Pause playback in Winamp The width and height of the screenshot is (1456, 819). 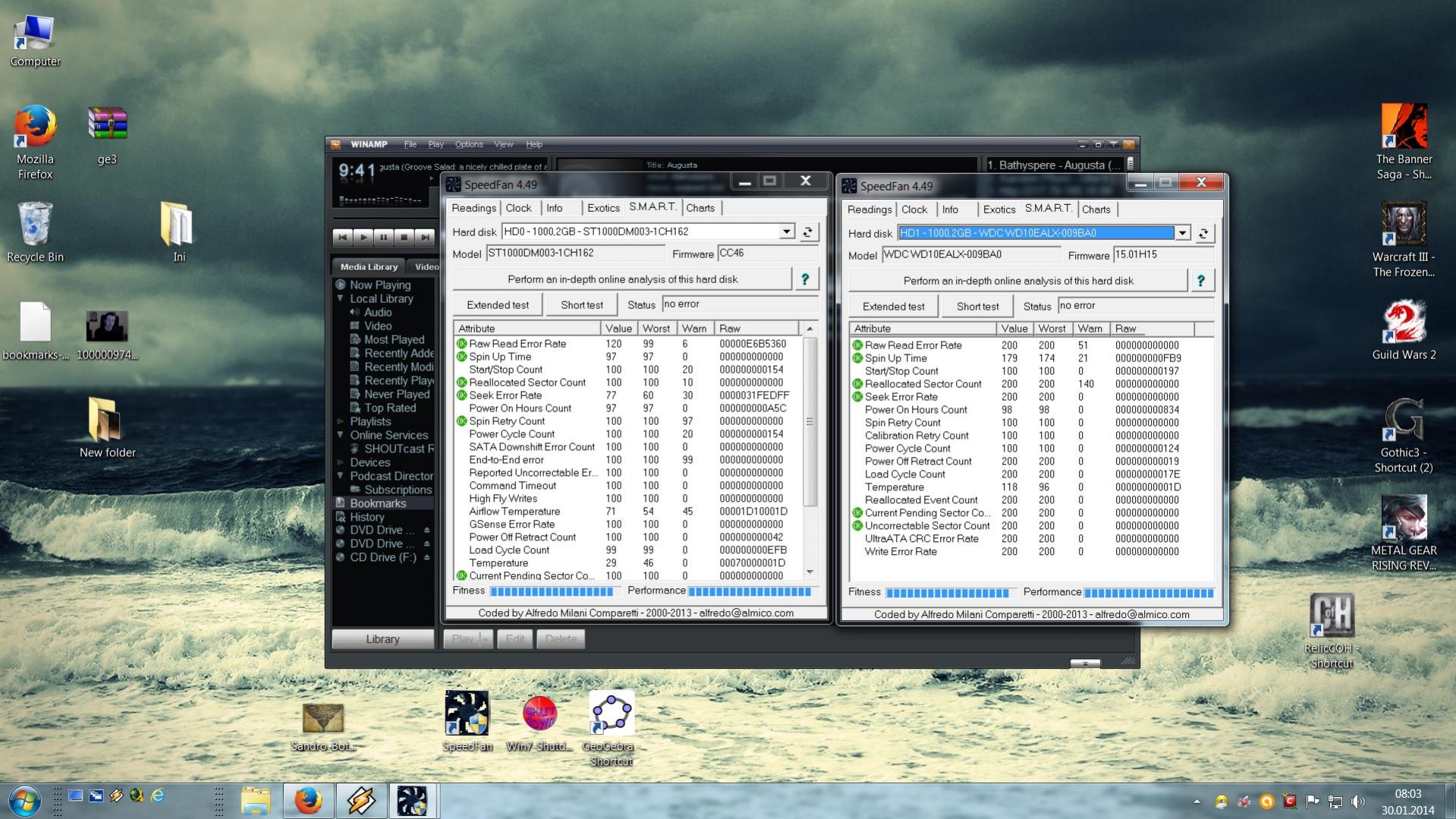coord(384,238)
